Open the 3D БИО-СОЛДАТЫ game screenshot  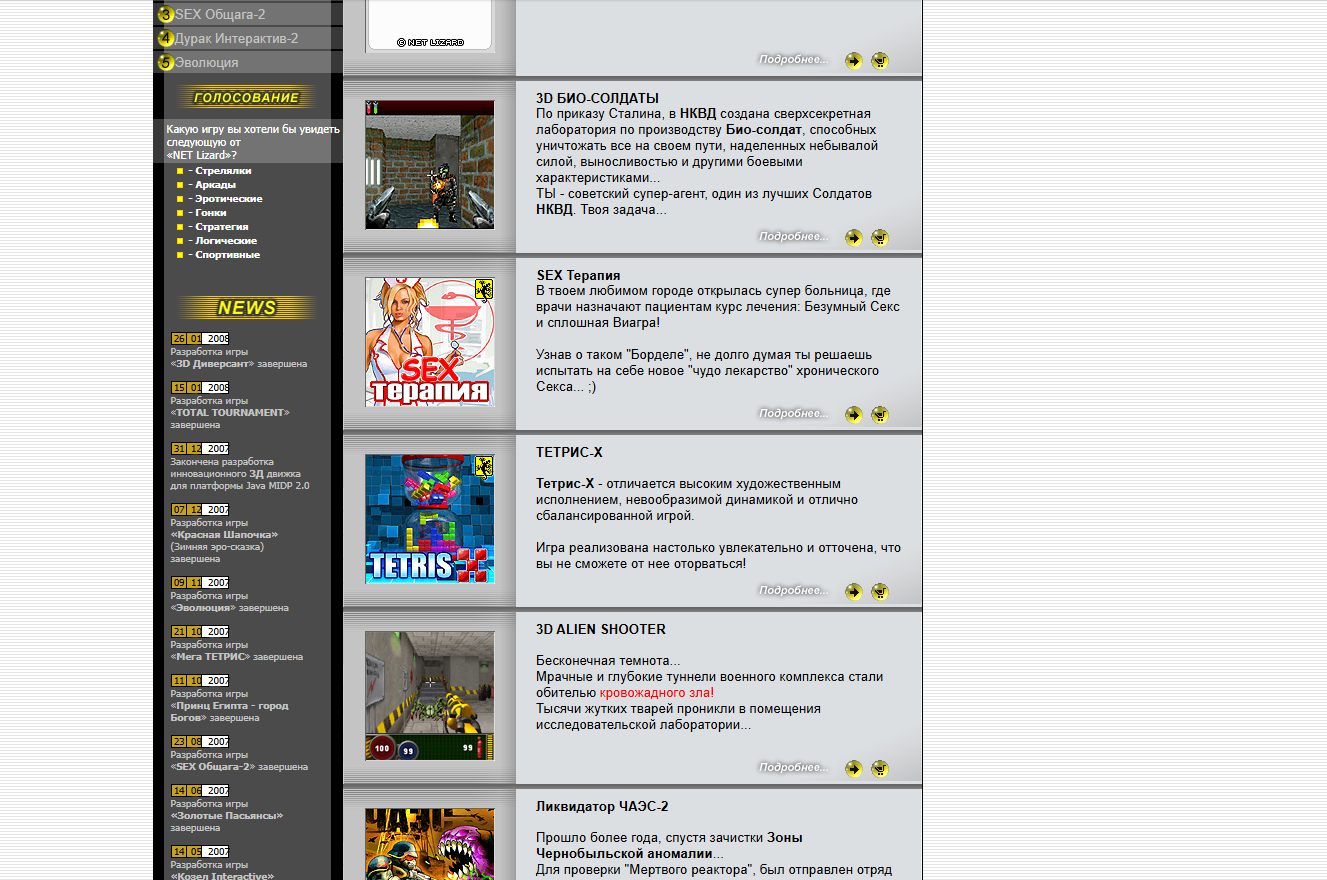[x=429, y=165]
